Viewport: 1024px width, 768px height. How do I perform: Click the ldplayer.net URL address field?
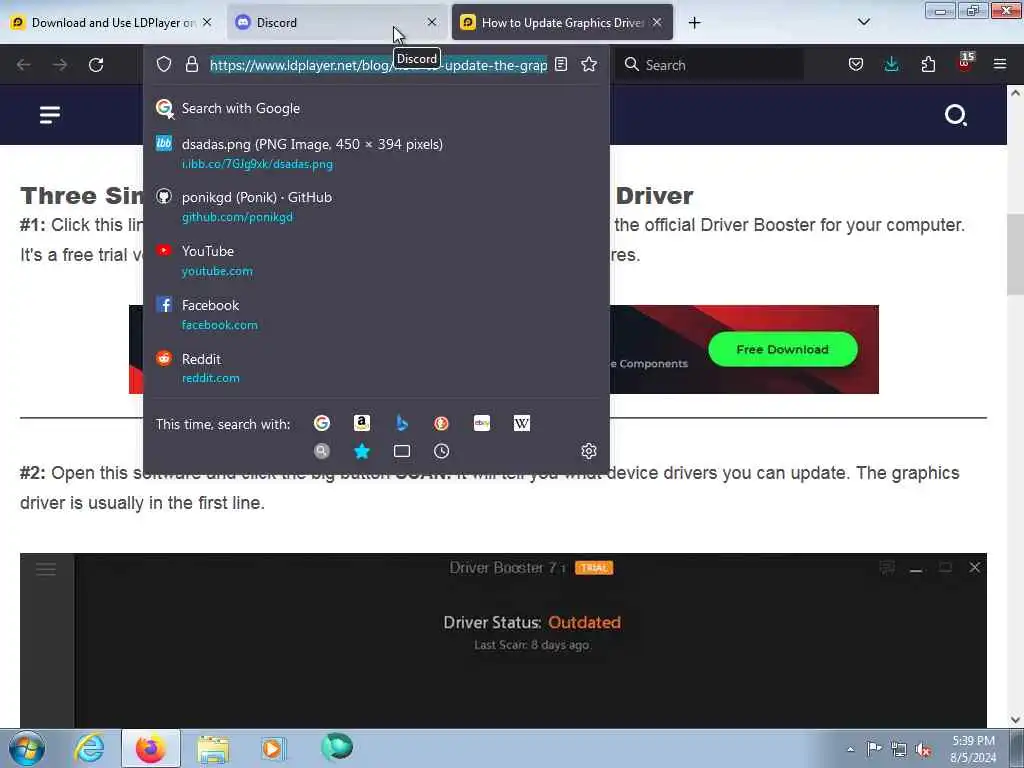pyautogui.click(x=378, y=65)
